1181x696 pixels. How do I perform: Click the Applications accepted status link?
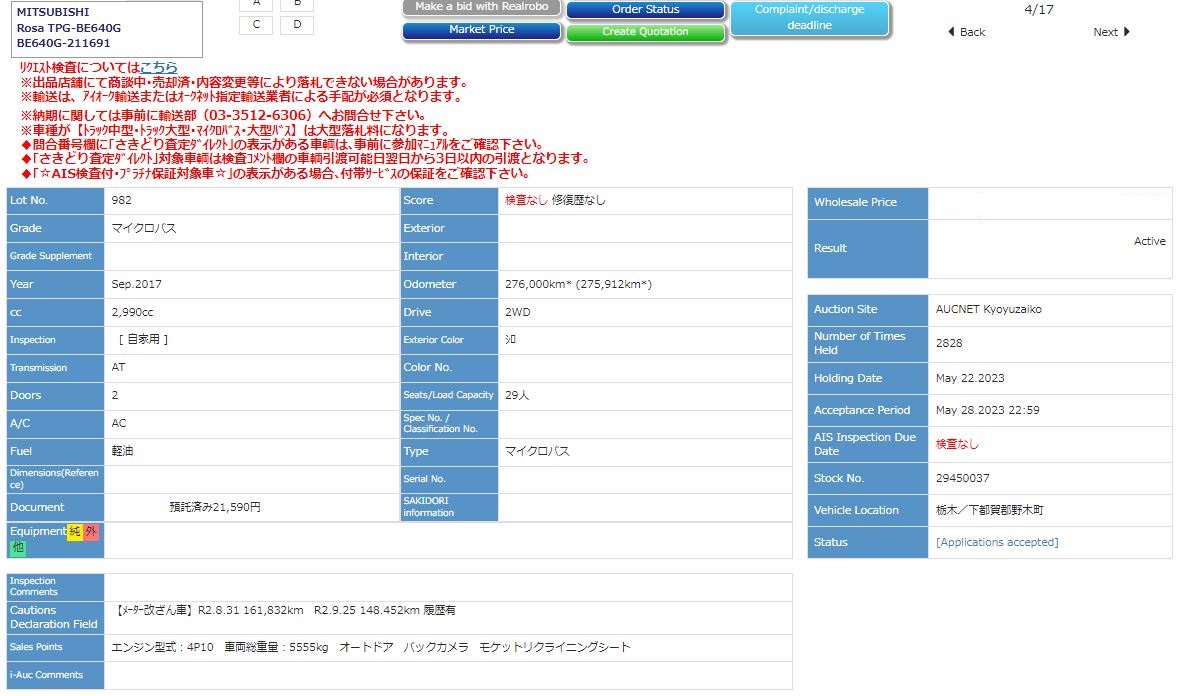(996, 542)
